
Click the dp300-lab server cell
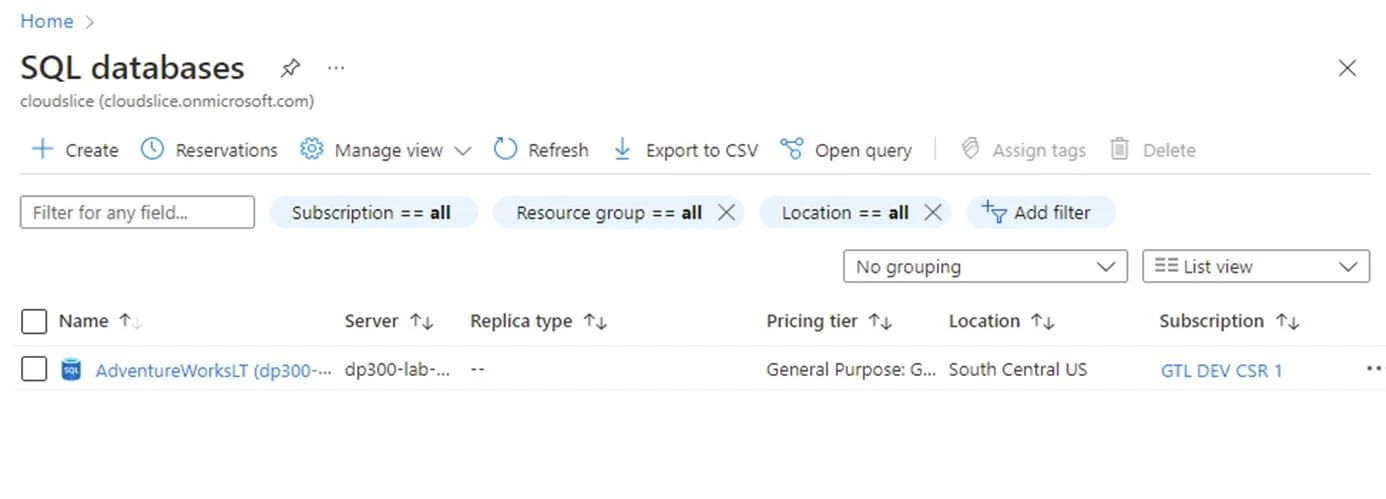397,370
